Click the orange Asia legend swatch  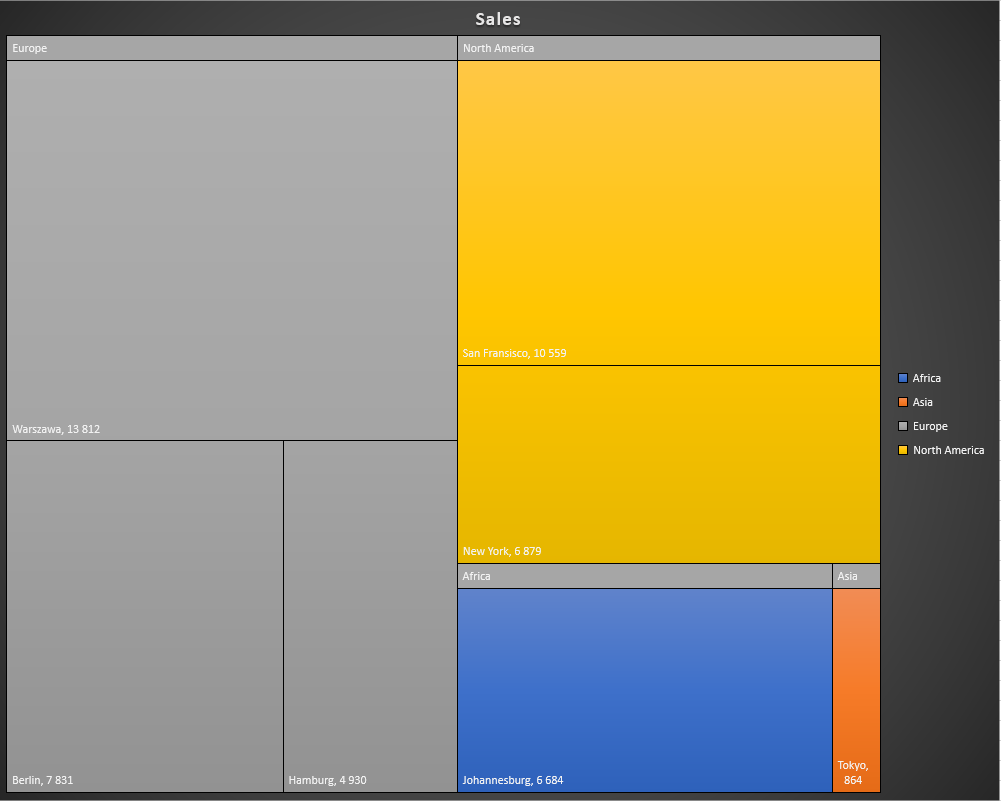pos(903,402)
